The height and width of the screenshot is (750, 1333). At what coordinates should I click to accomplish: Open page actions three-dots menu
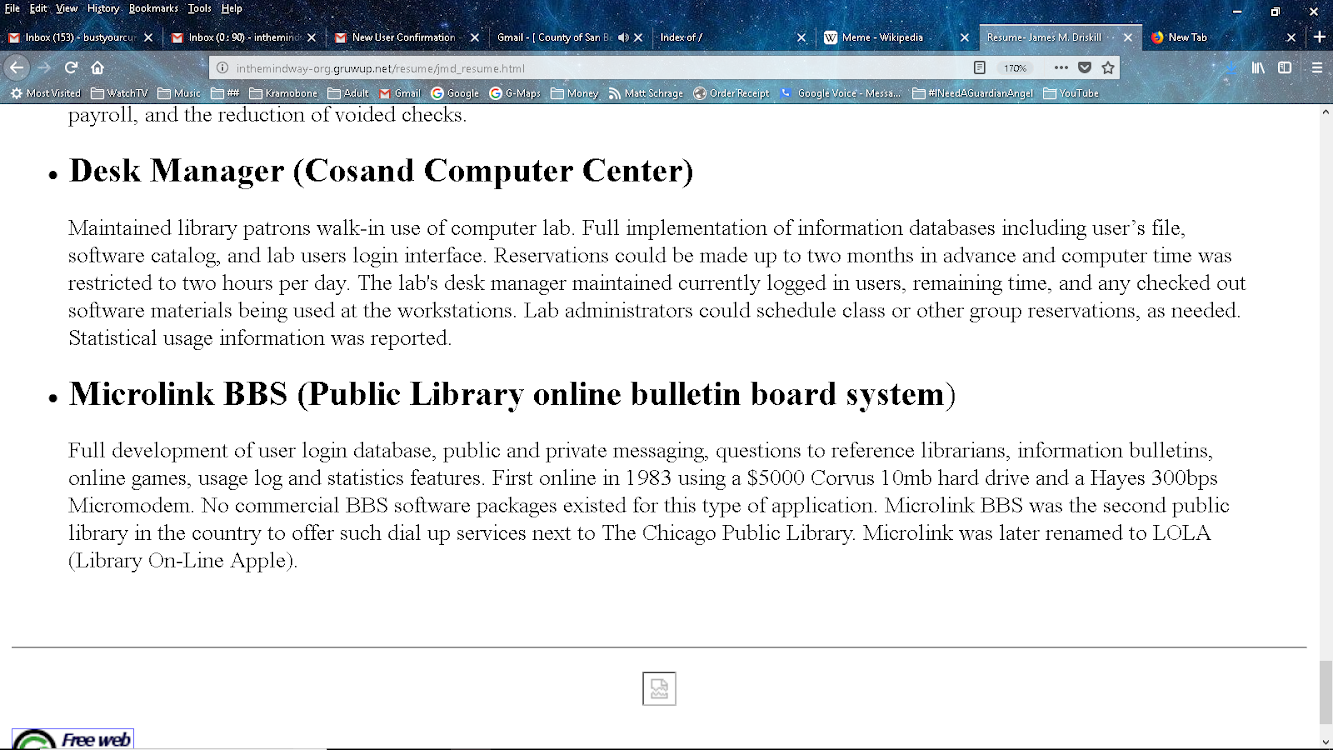[x=1061, y=68]
